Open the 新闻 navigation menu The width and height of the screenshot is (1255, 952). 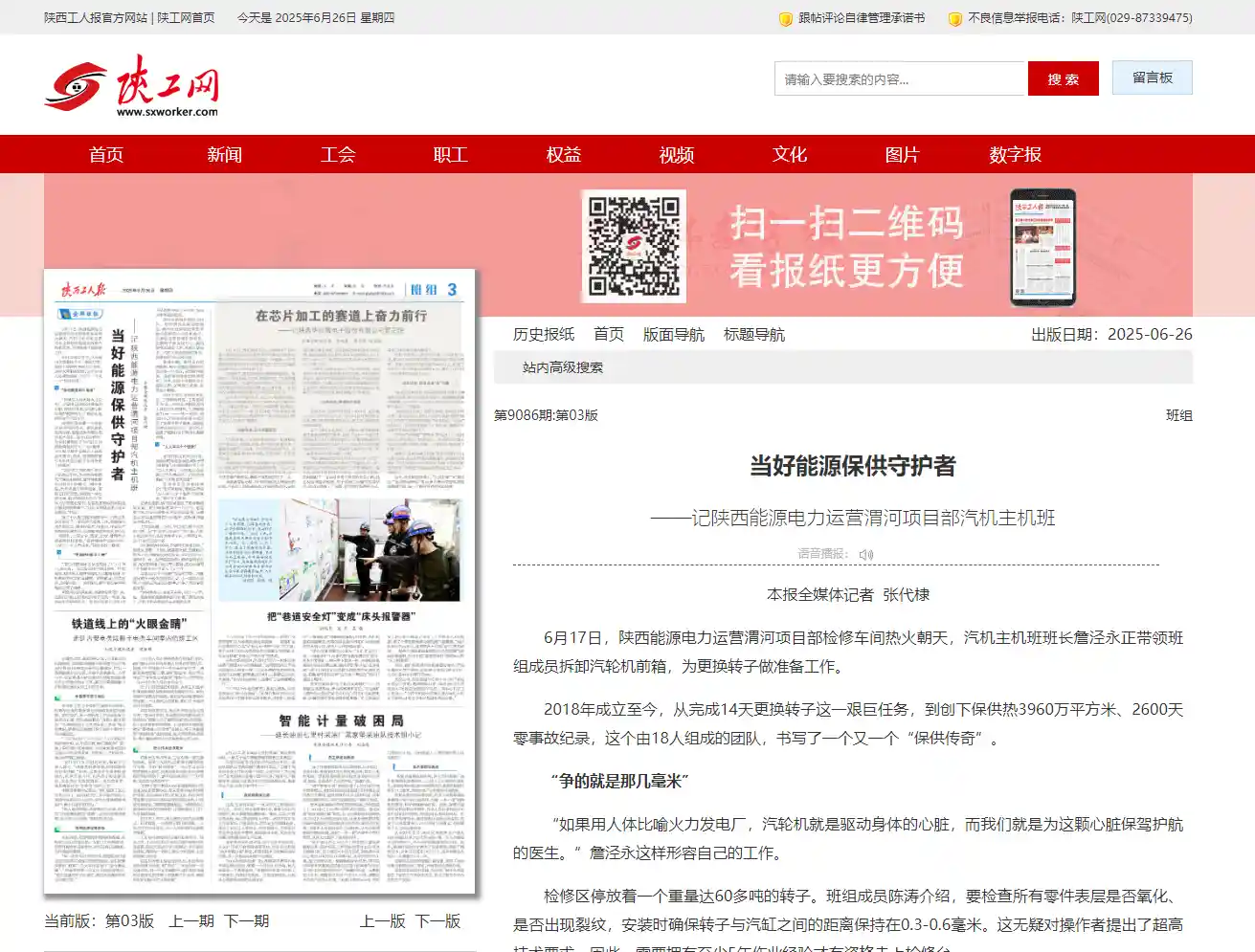click(224, 154)
